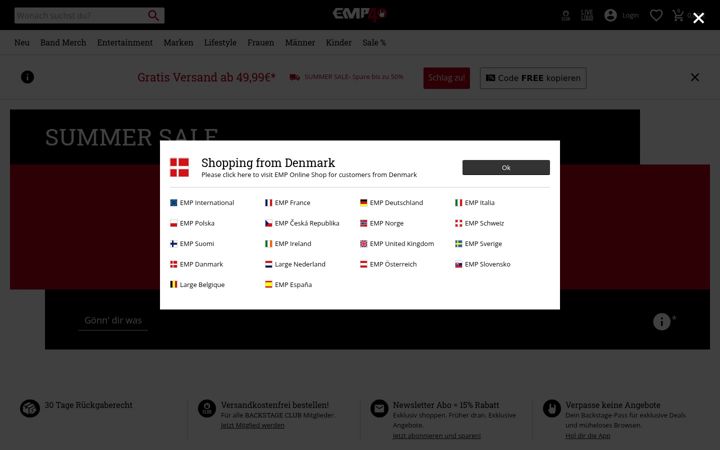Open the Kinder menu

tap(338, 43)
